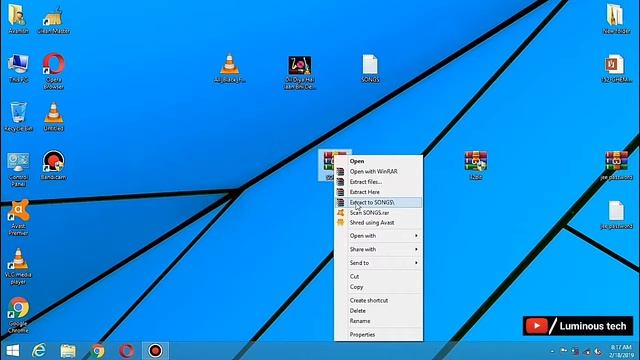Select the blank jee password file

pos(616,214)
